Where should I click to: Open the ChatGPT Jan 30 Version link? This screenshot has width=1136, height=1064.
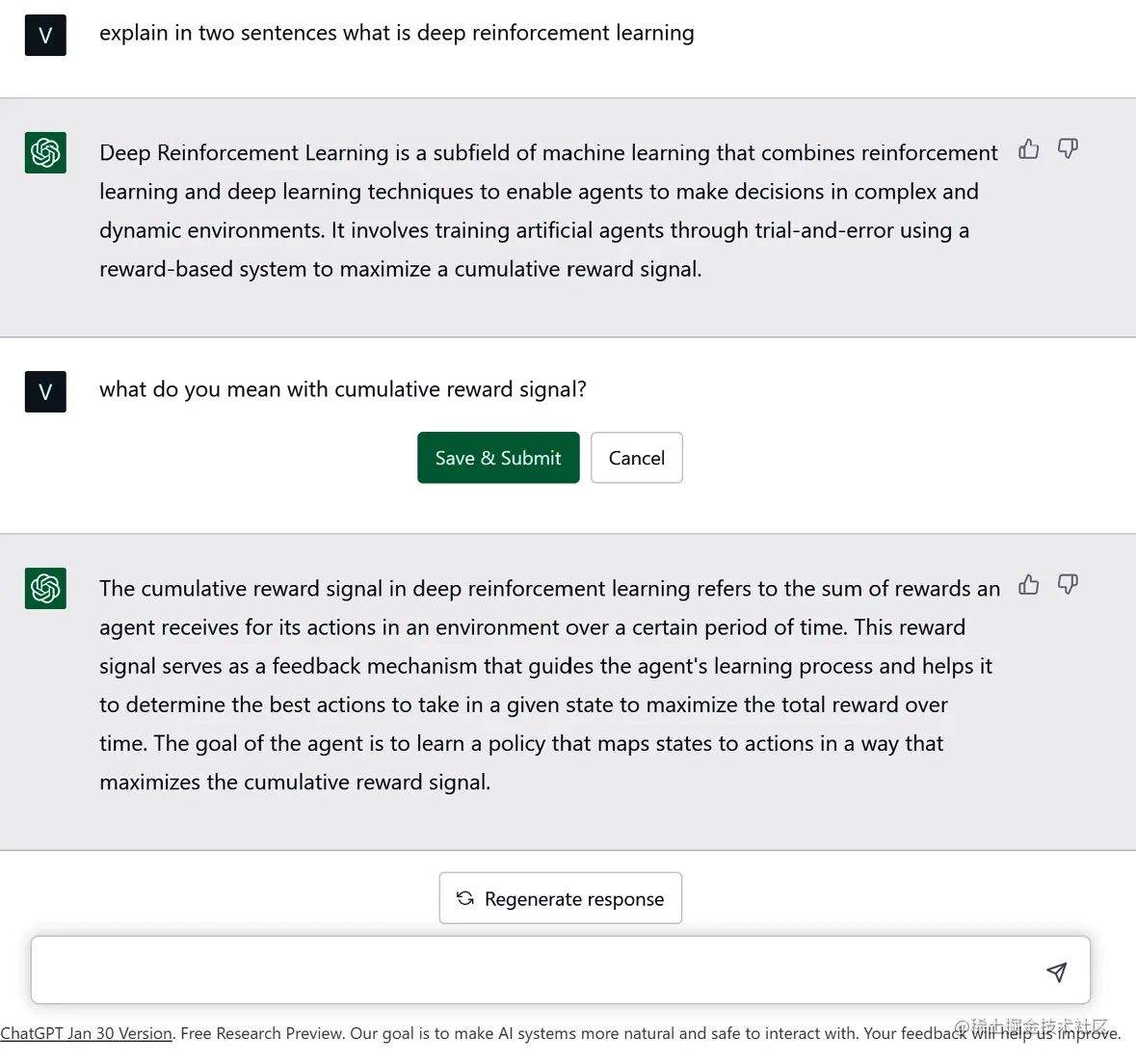coord(87,1033)
